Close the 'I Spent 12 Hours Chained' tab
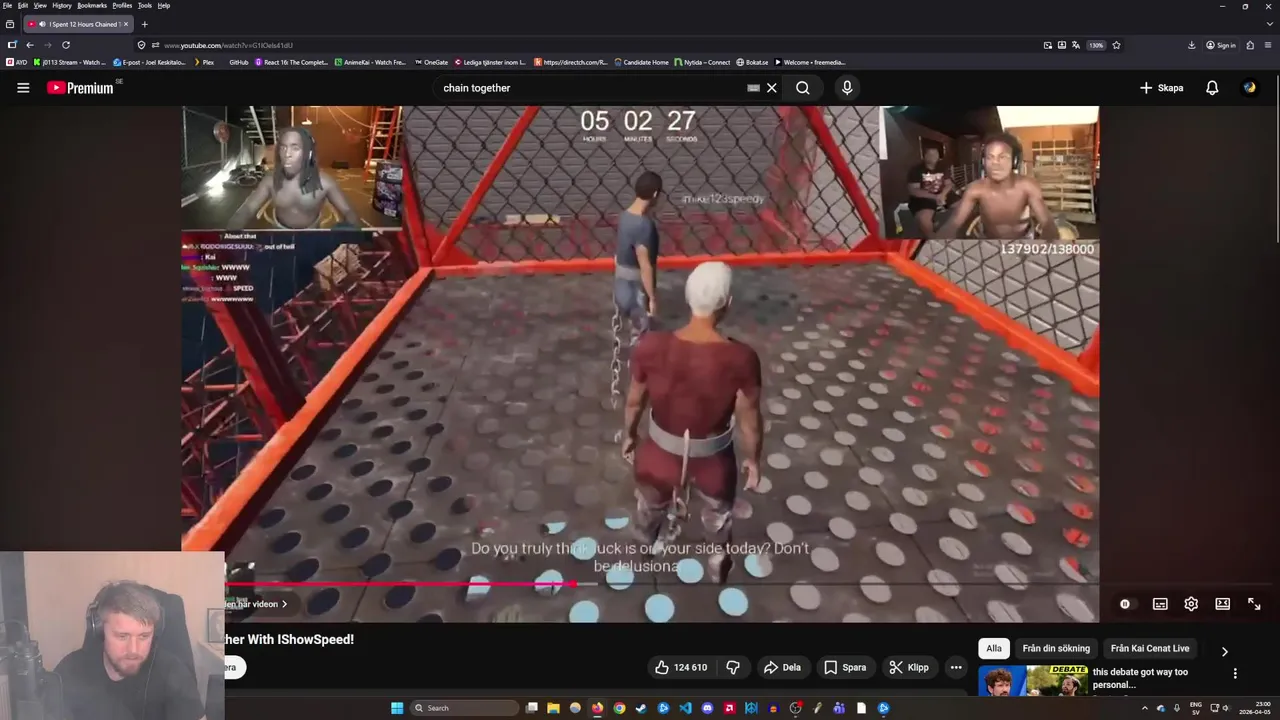This screenshot has height=720, width=1280. click(125, 24)
